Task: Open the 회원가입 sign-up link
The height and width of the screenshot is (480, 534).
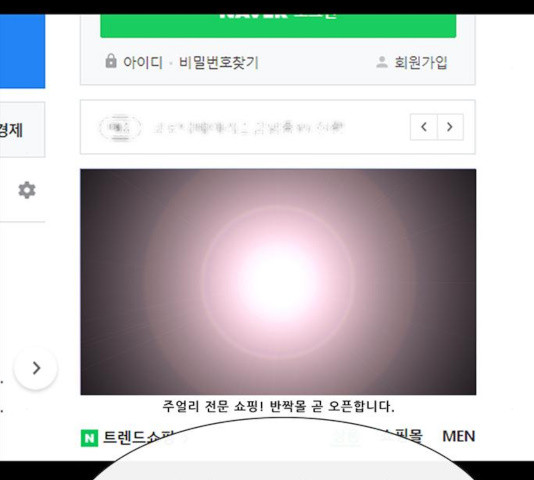Action: [x=421, y=62]
